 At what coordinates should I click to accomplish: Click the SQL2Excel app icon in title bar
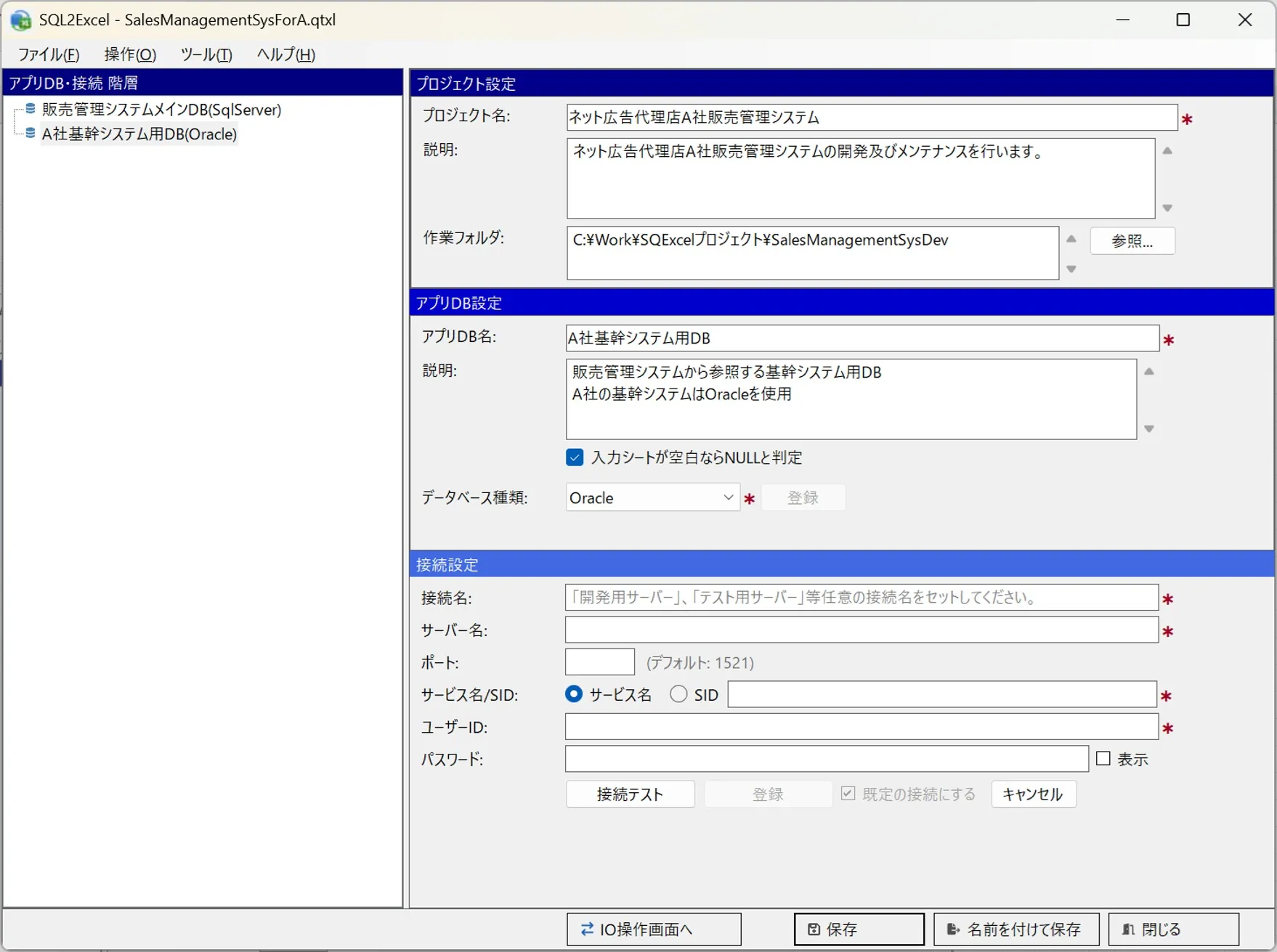point(20,20)
